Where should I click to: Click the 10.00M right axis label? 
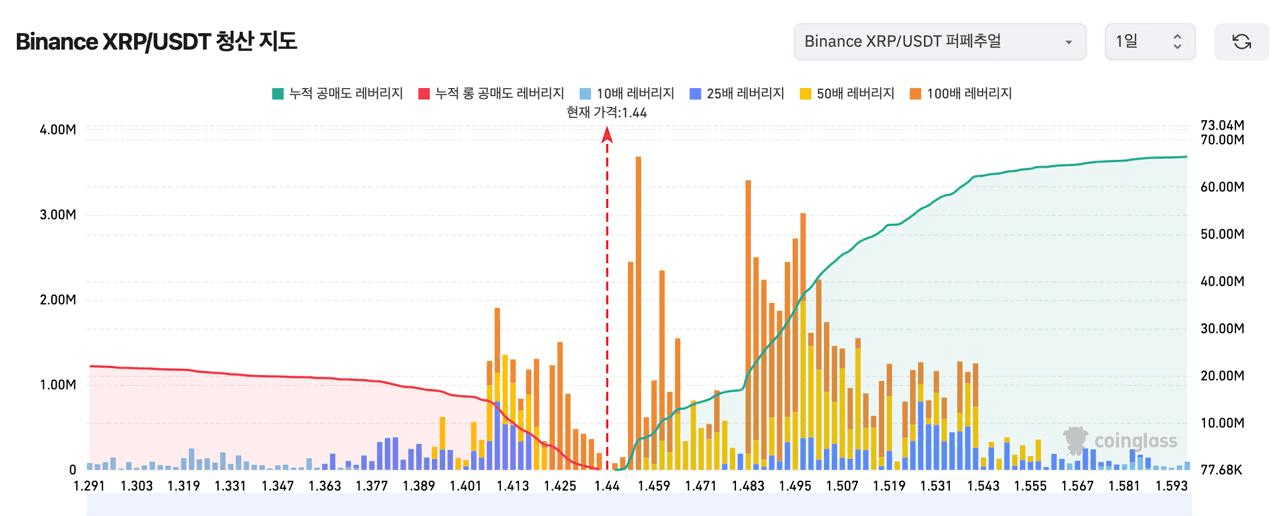(1221, 423)
